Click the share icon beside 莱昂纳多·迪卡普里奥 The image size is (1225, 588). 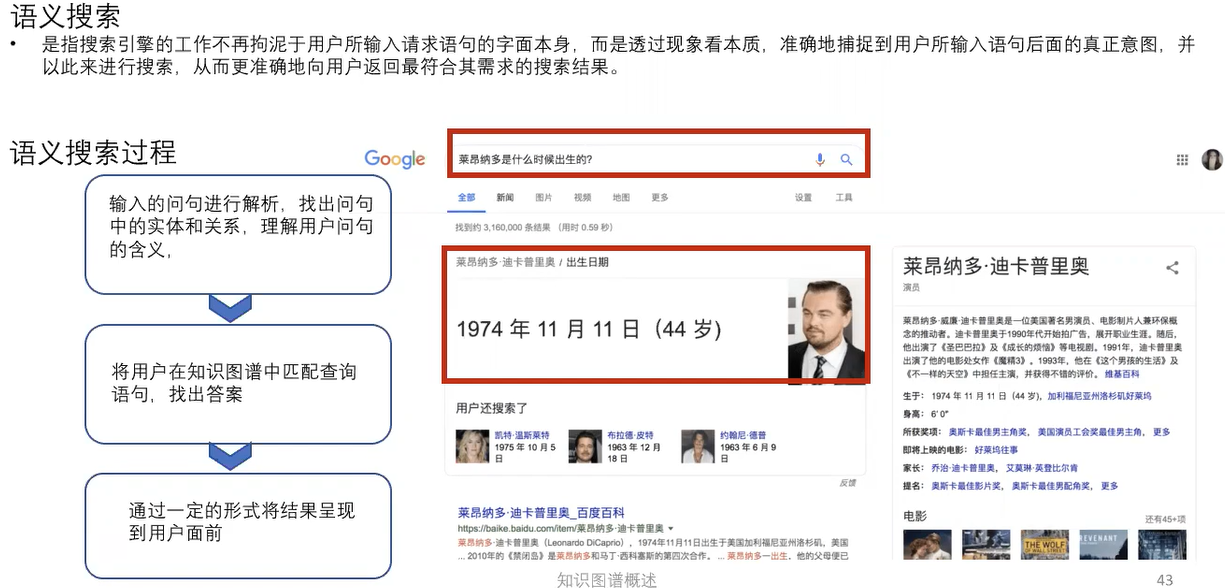[1173, 267]
